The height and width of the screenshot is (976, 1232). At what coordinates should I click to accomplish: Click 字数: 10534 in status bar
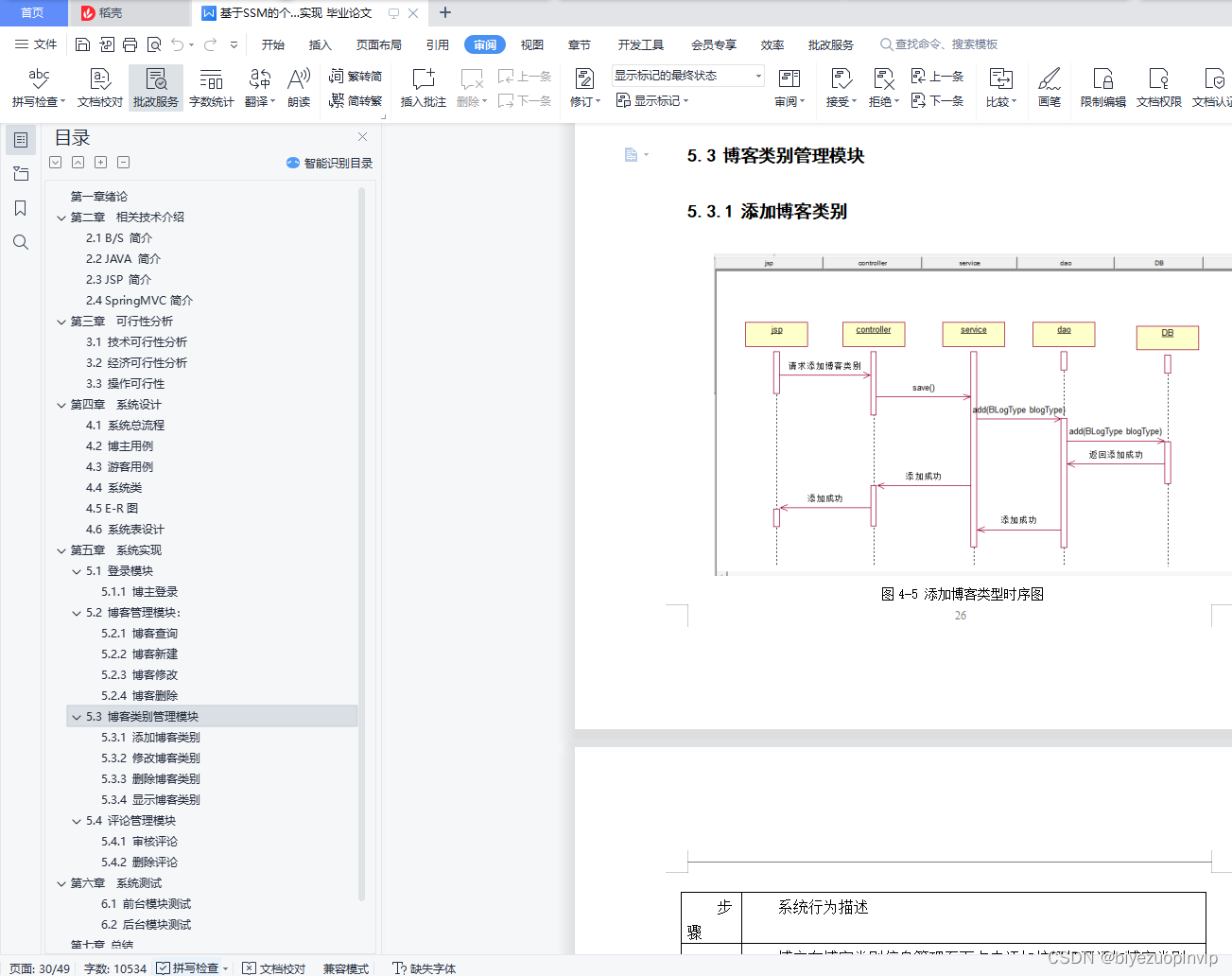tap(115, 968)
